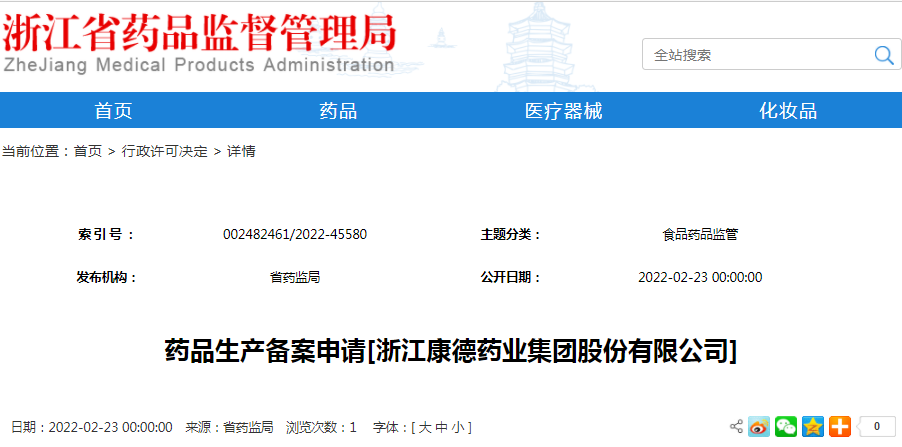Click the share icon near page footer

[736, 426]
